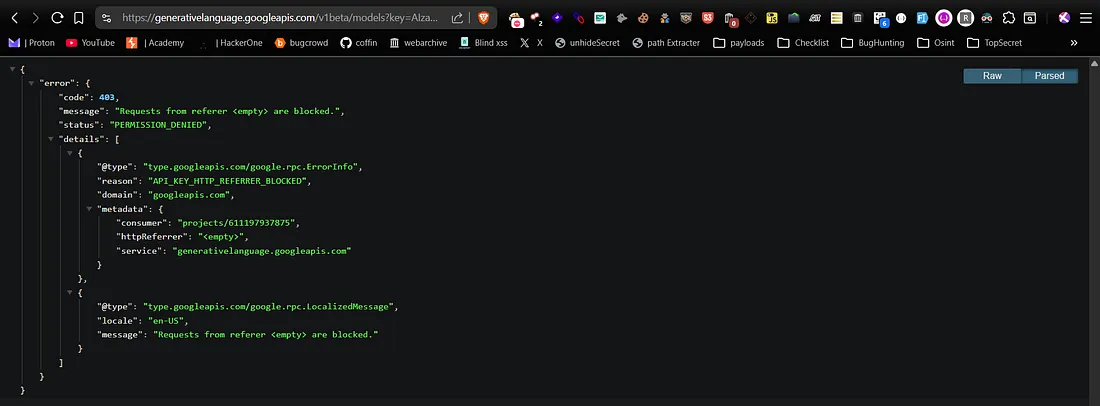
Task: Switch JSON view to Raw
Action: tap(992, 76)
